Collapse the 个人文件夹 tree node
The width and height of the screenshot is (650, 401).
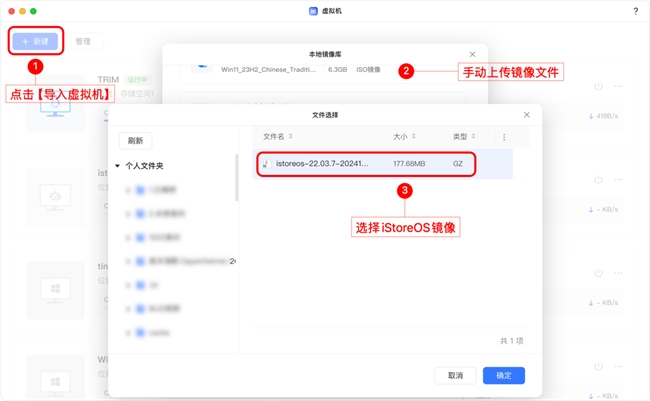(x=118, y=166)
